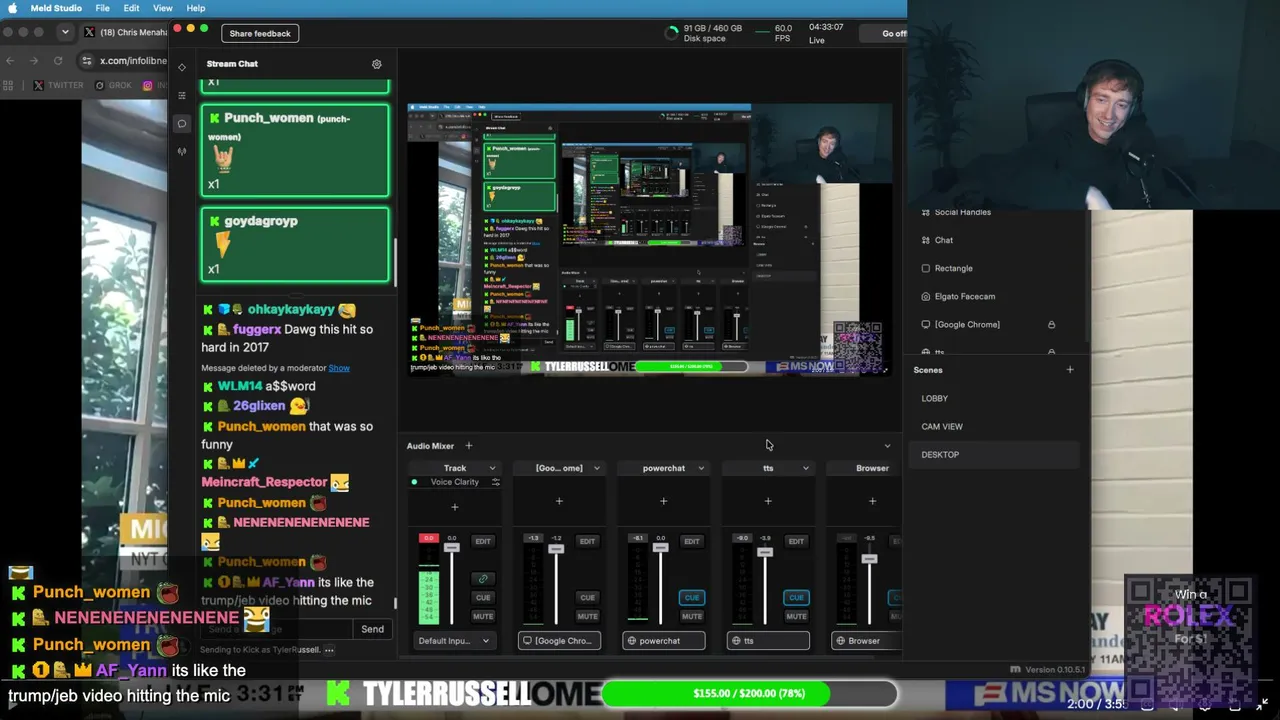The image size is (1280, 720).
Task: Mute the powerchat channel
Action: coord(691,616)
